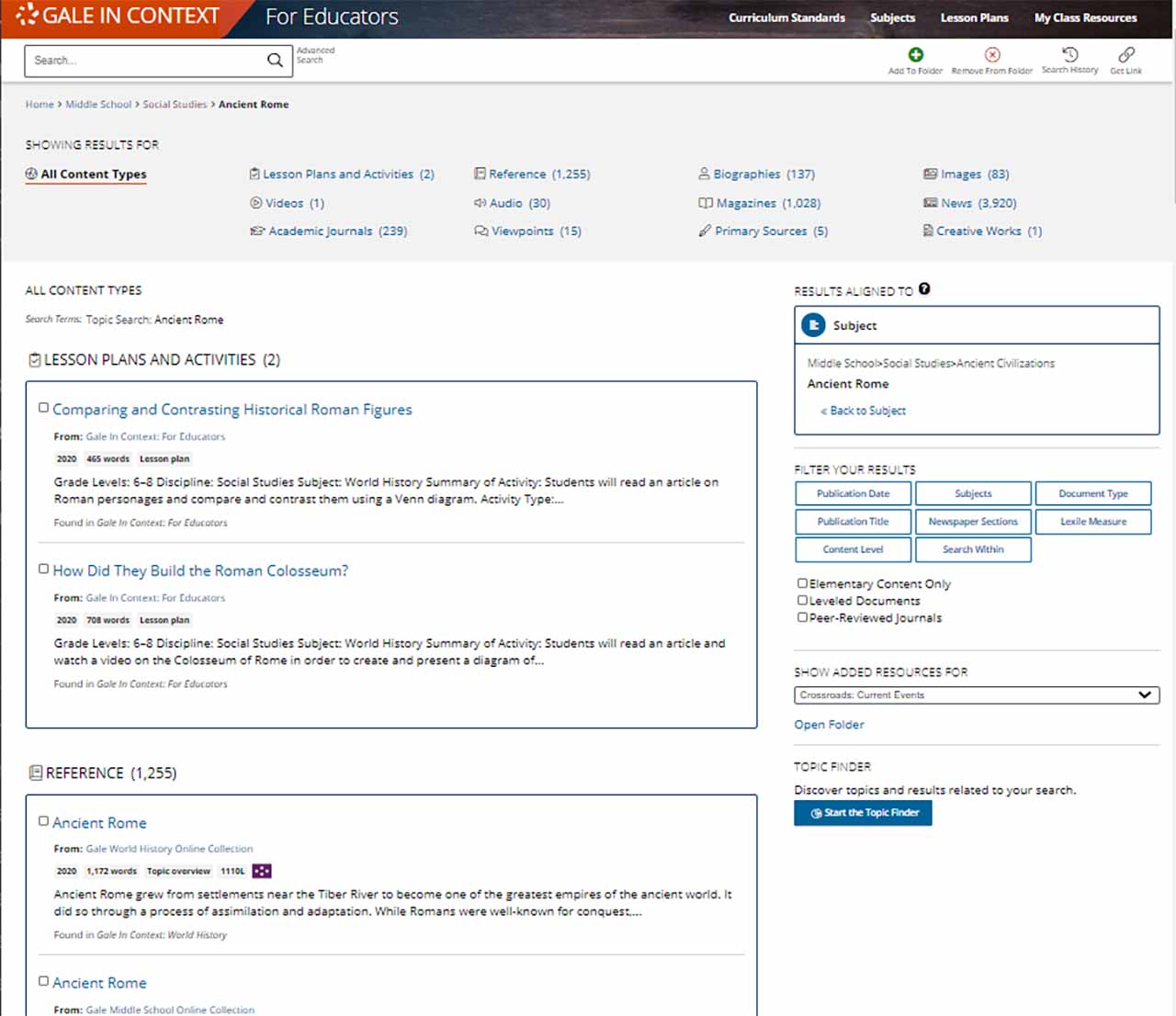1176x1016 pixels.
Task: Enable Elementary Content Only filter
Action: (x=802, y=582)
